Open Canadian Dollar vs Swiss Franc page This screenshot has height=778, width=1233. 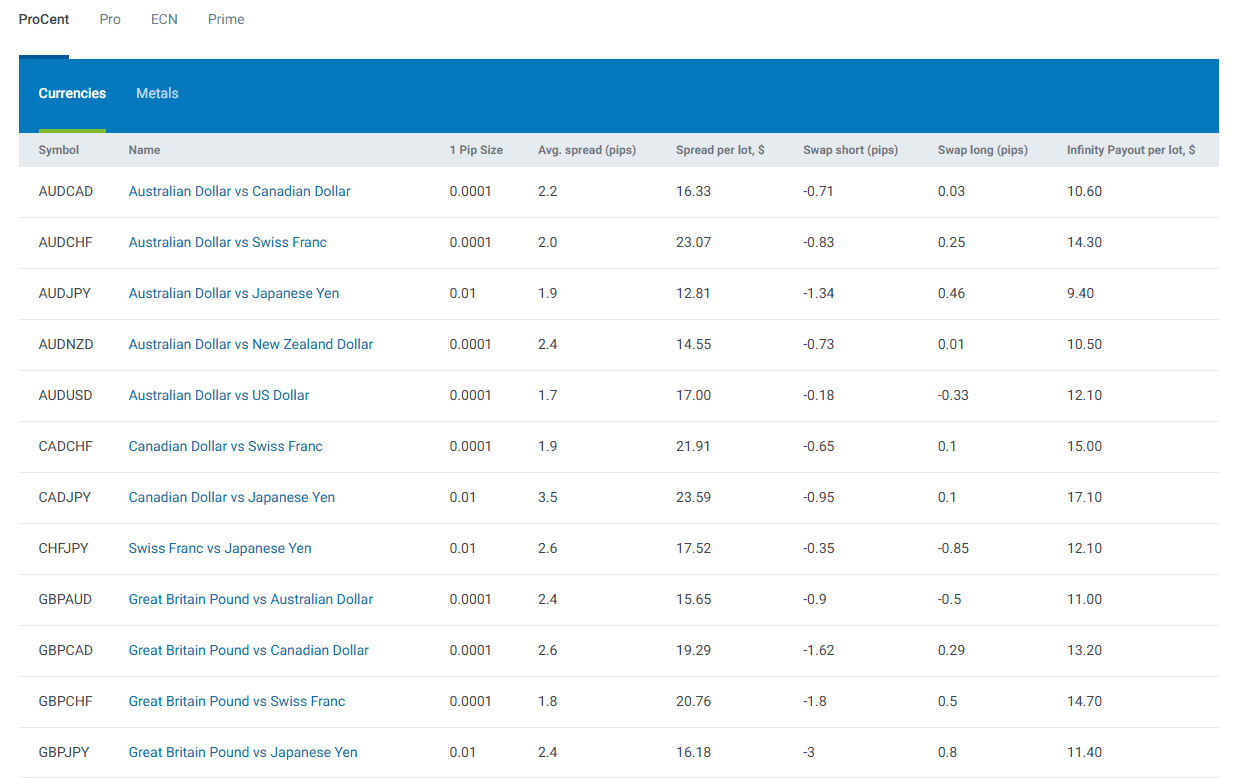point(225,446)
